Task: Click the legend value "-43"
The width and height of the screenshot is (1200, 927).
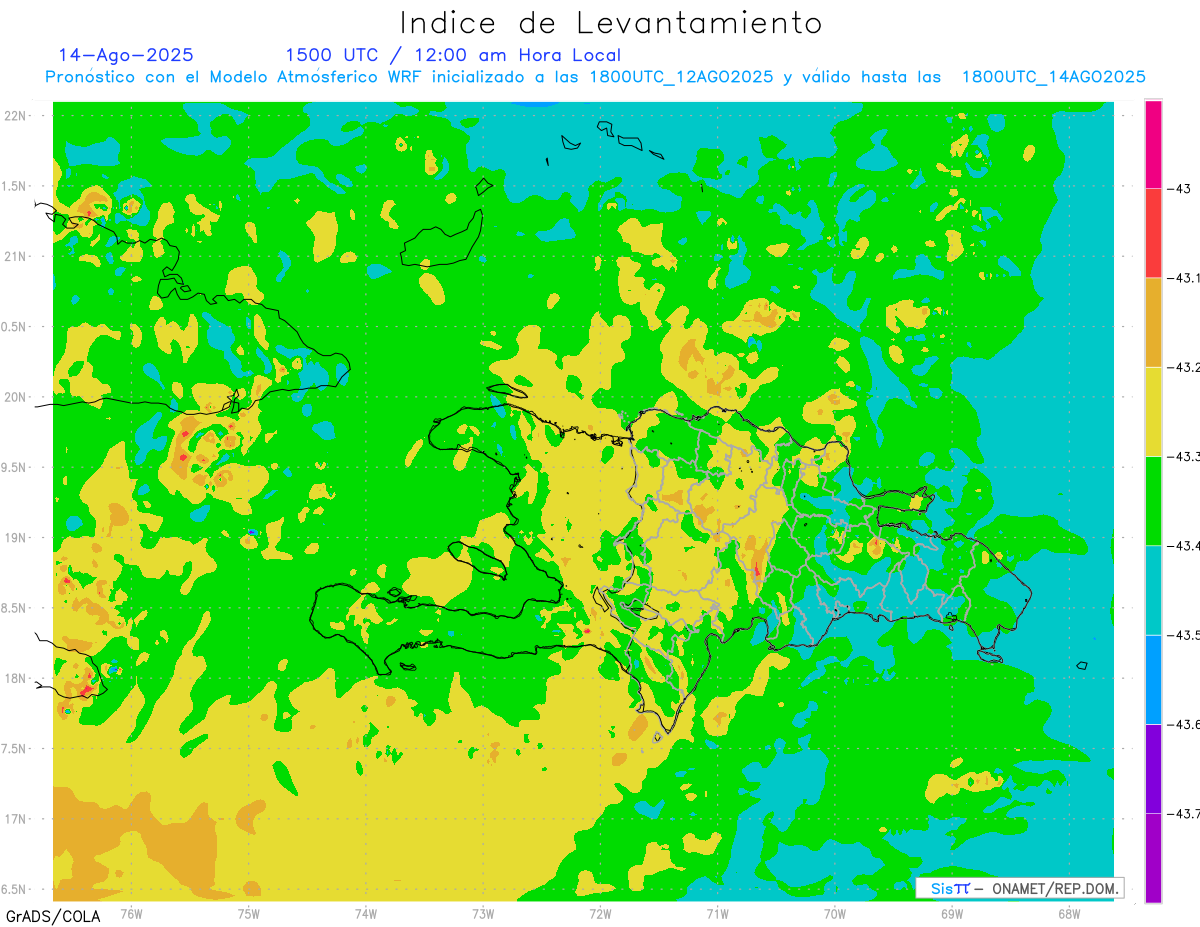Action: click(1180, 188)
